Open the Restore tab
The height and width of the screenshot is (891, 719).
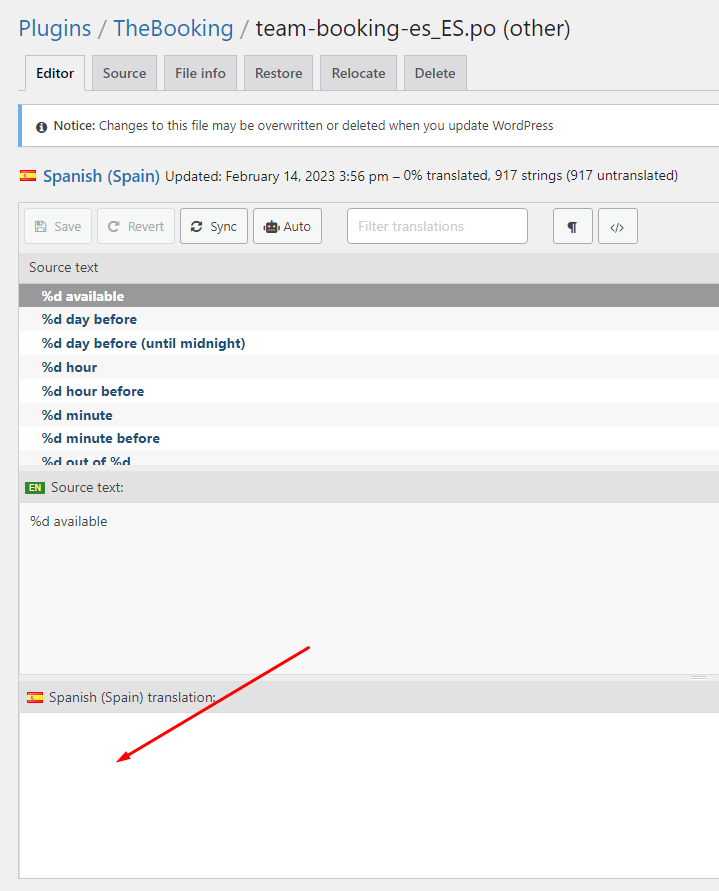(279, 73)
